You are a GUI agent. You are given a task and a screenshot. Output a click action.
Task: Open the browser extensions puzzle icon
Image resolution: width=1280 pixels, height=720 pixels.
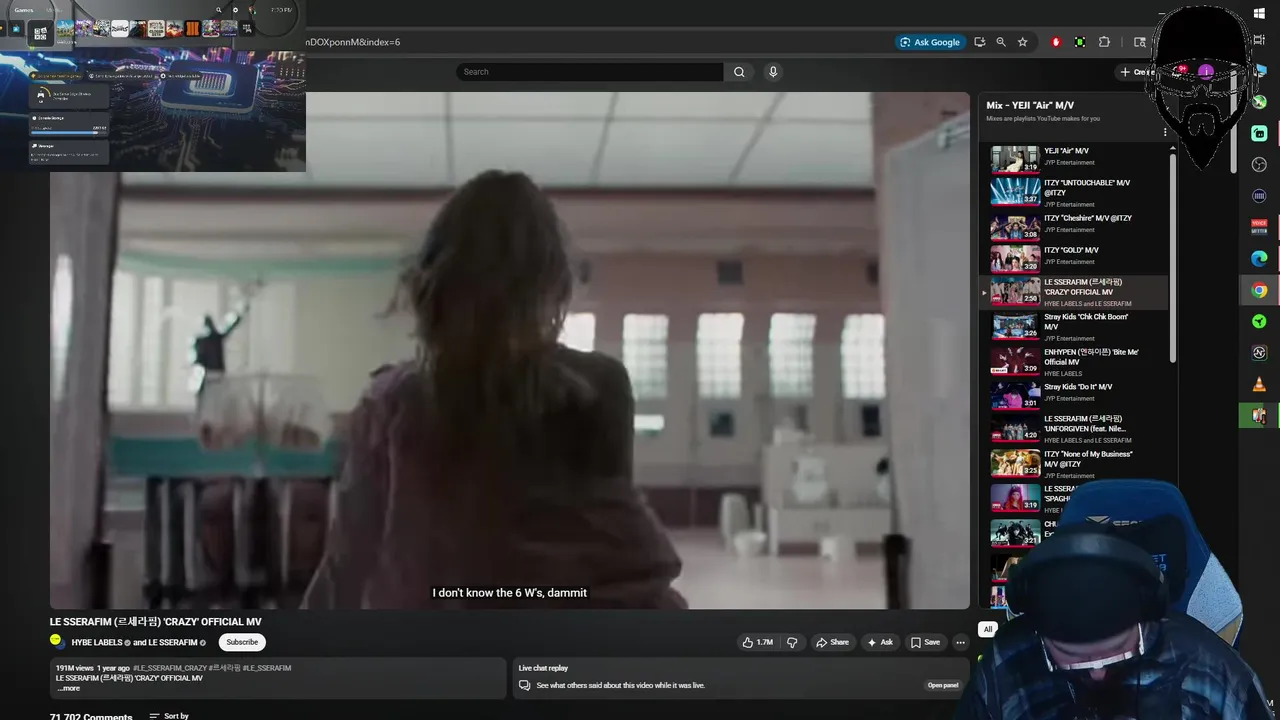point(1104,42)
